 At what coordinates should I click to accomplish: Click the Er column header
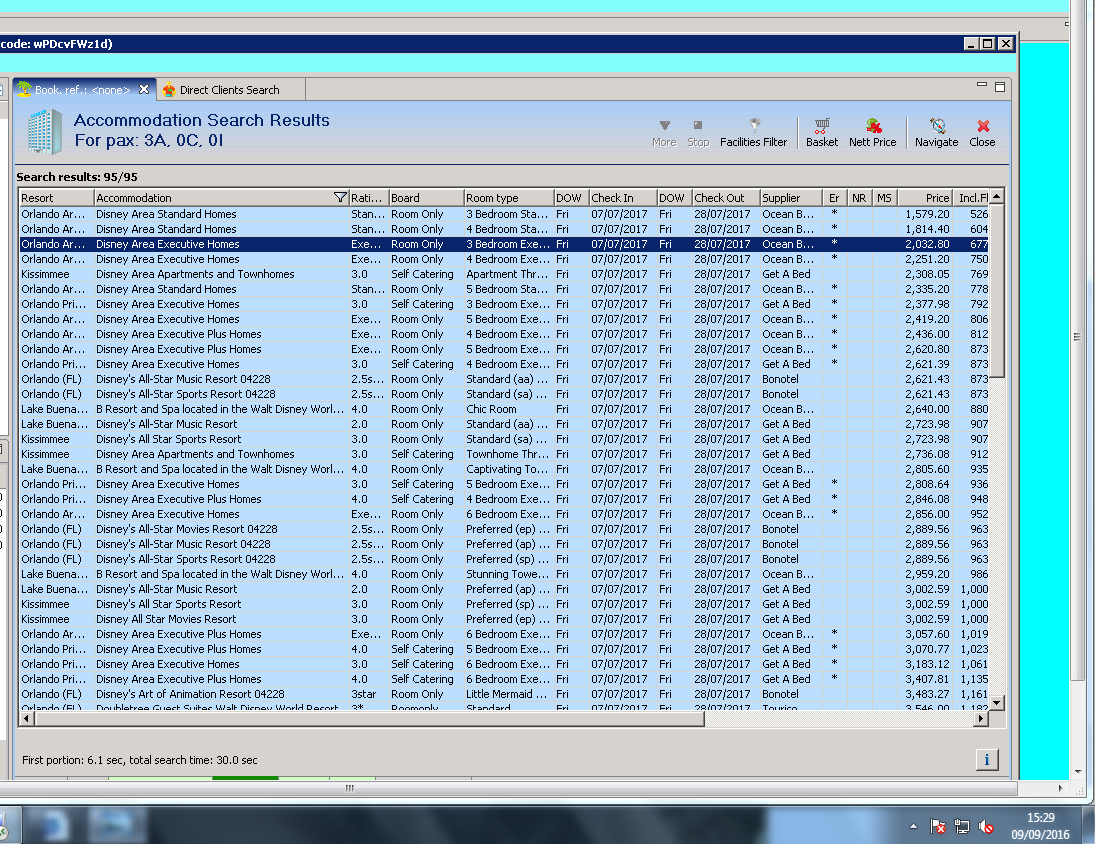(x=835, y=198)
